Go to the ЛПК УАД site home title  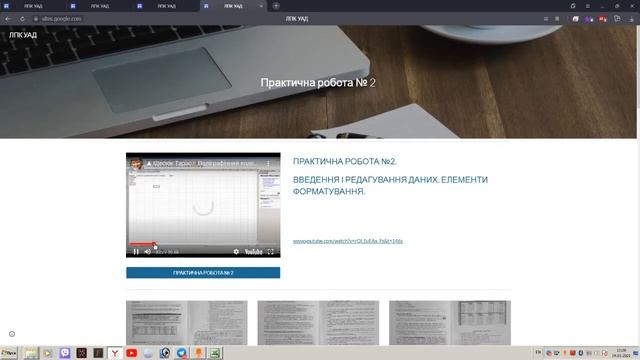(x=23, y=35)
